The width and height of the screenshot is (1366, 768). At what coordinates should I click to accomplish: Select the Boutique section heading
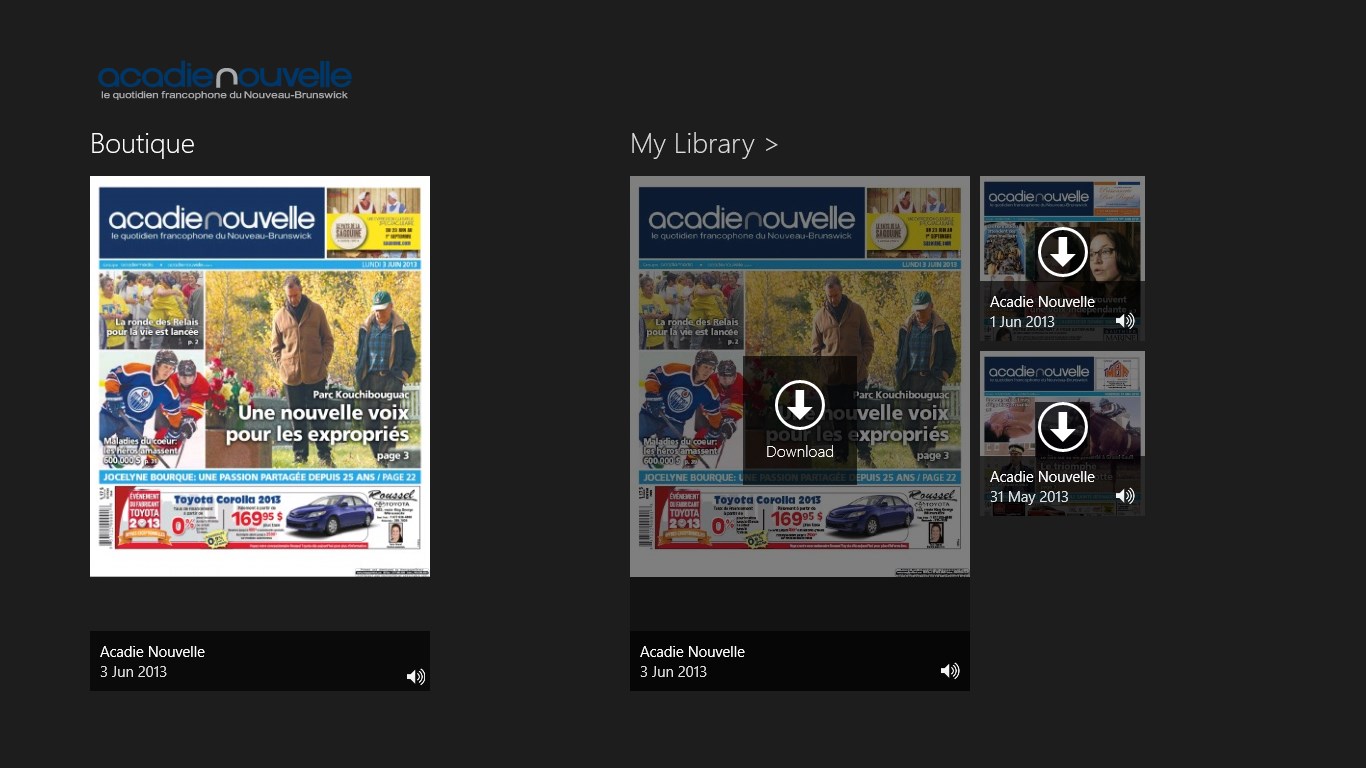(x=142, y=144)
